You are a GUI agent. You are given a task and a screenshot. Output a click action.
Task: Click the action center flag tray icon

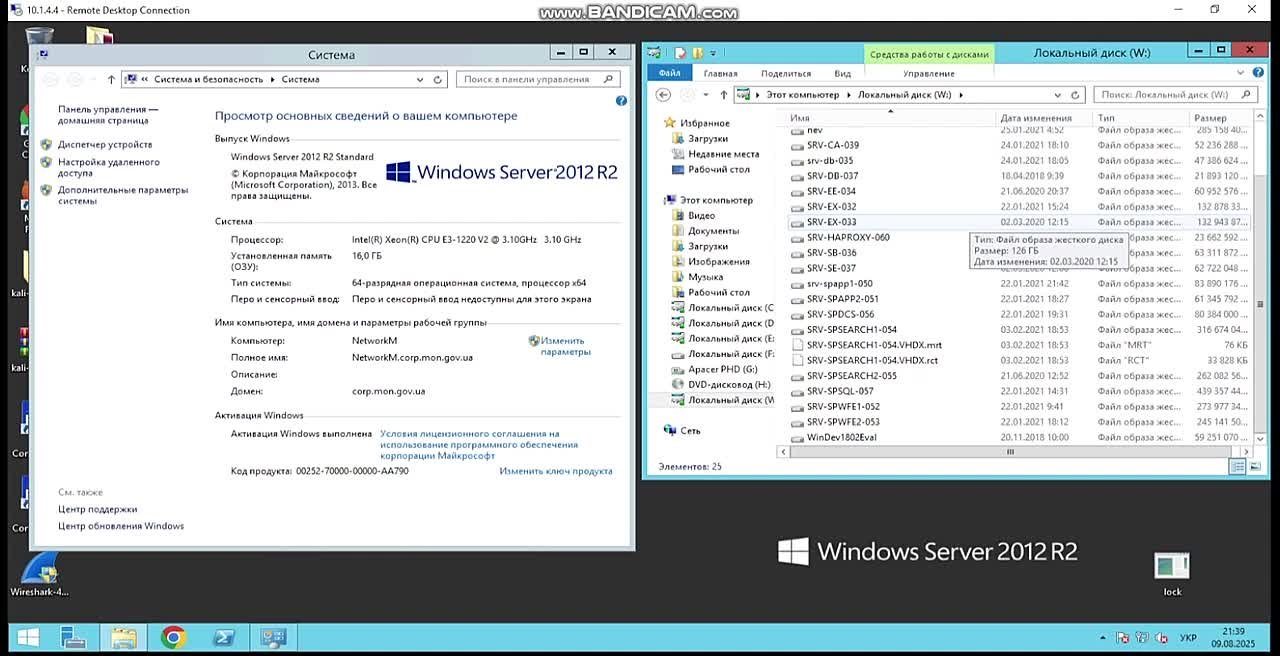pos(1124,638)
